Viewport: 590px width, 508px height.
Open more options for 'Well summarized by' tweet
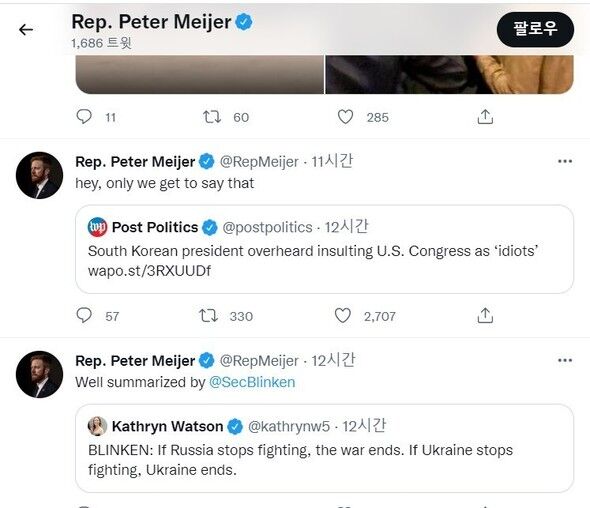pos(565,360)
